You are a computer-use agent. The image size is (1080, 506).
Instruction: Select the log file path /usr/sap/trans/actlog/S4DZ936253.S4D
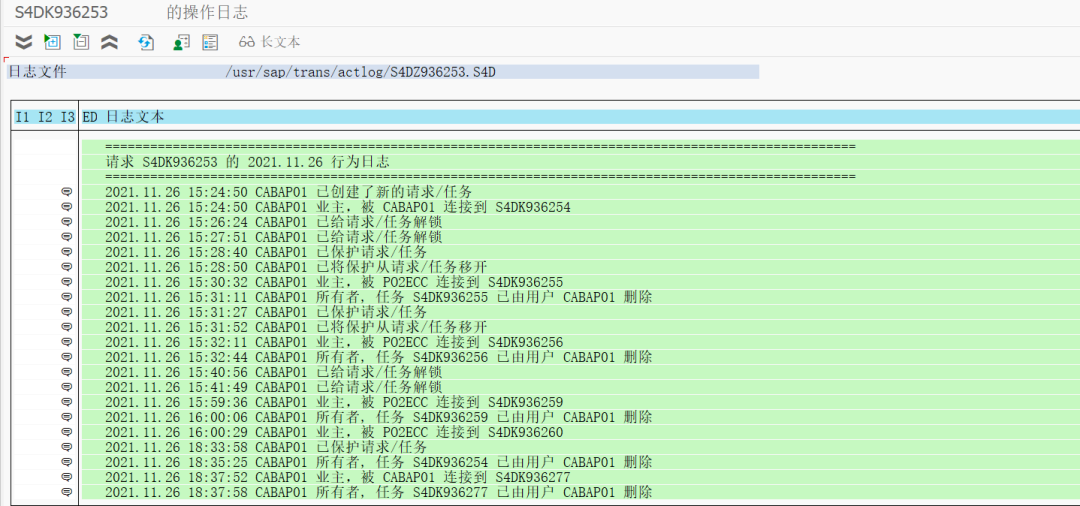click(360, 72)
